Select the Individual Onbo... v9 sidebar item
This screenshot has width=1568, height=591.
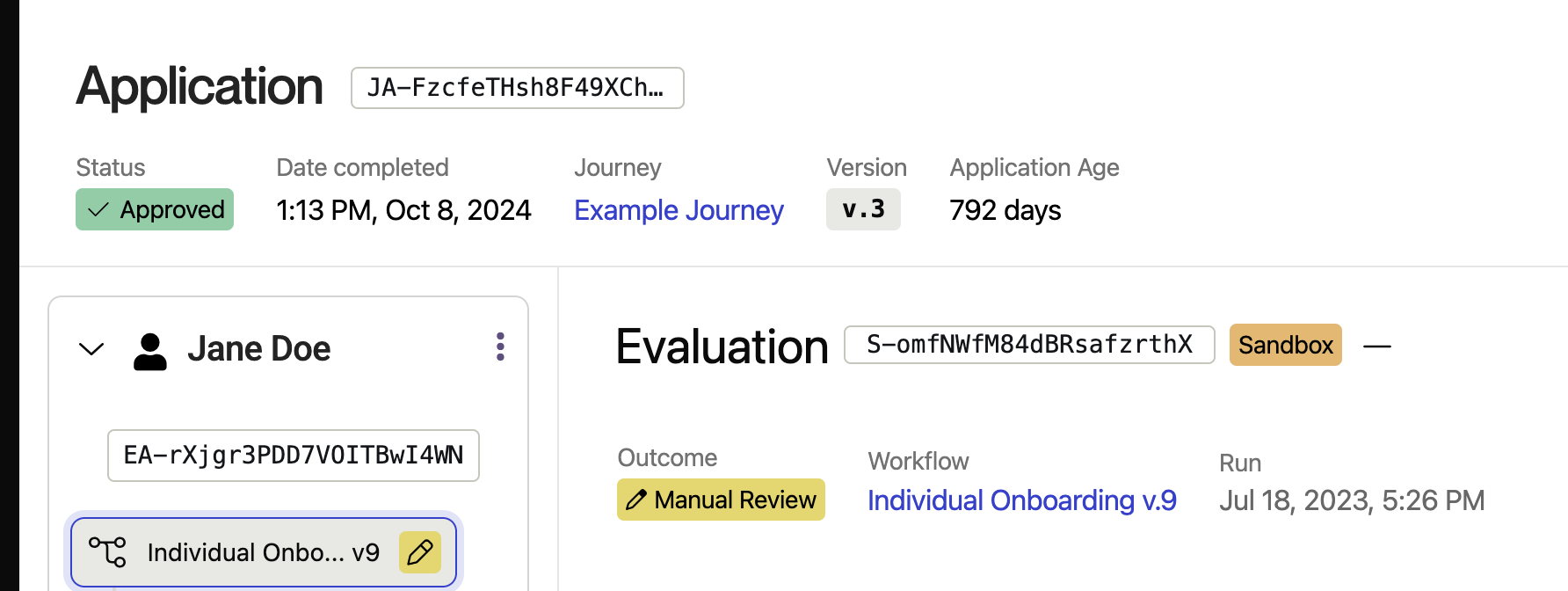tap(263, 552)
